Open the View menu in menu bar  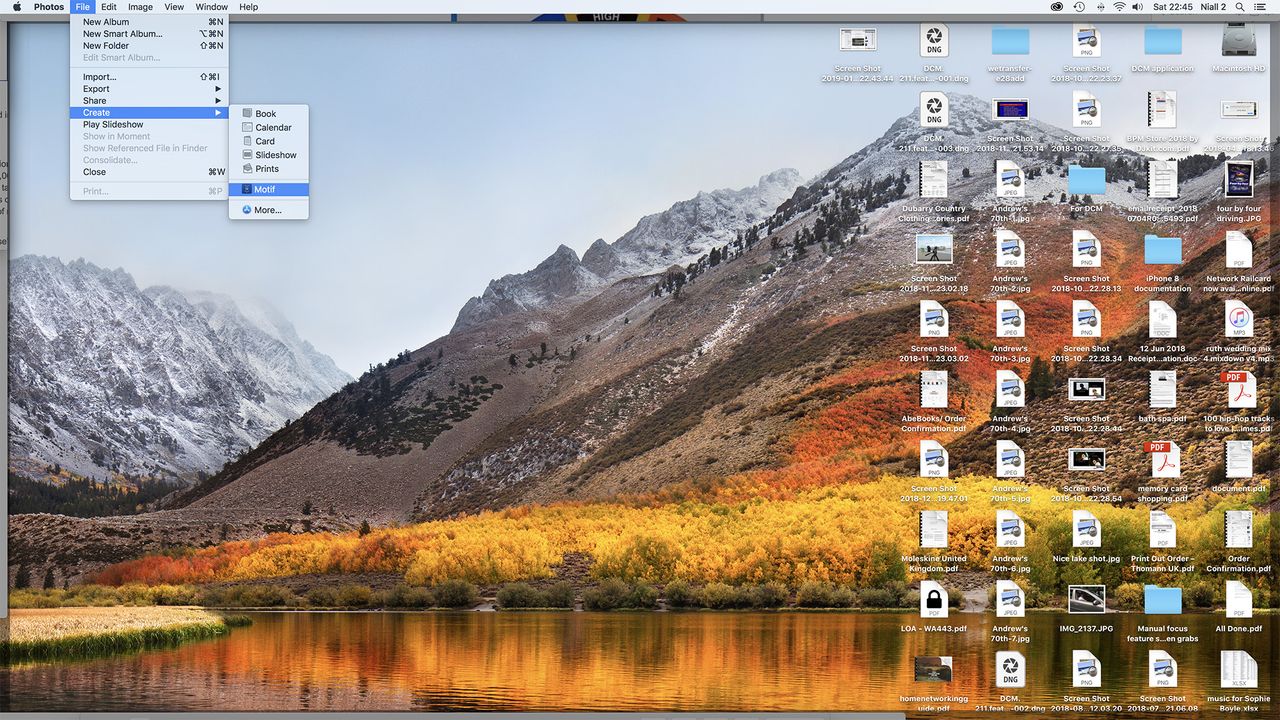[174, 7]
